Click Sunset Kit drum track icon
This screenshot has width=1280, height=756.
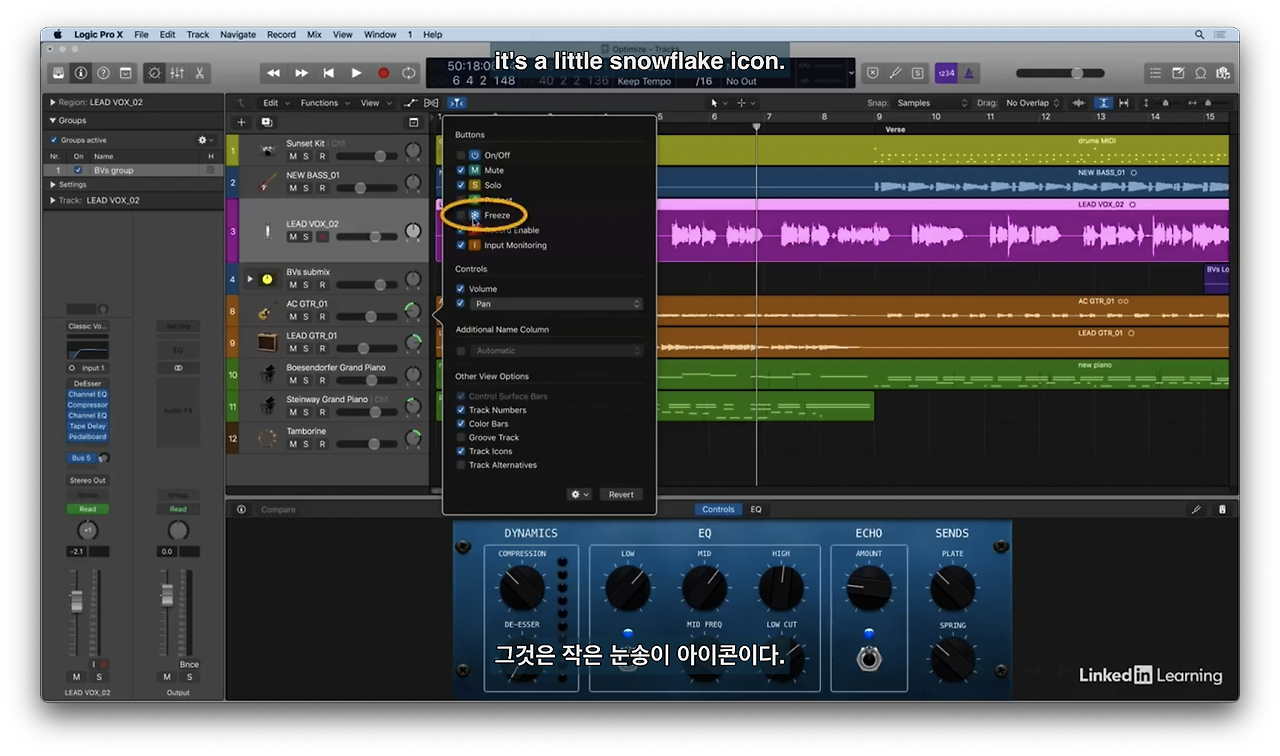268,151
